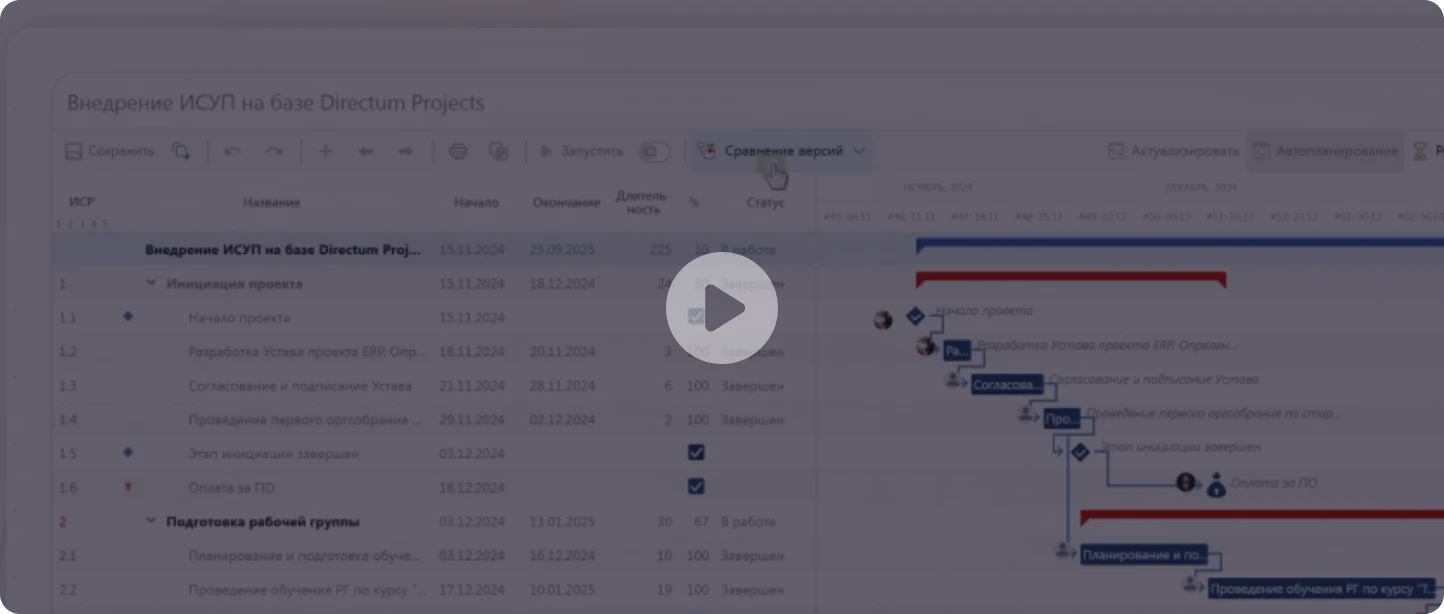Collapse the Инициация проекта group
This screenshot has height=614, width=1444.
[x=151, y=283]
